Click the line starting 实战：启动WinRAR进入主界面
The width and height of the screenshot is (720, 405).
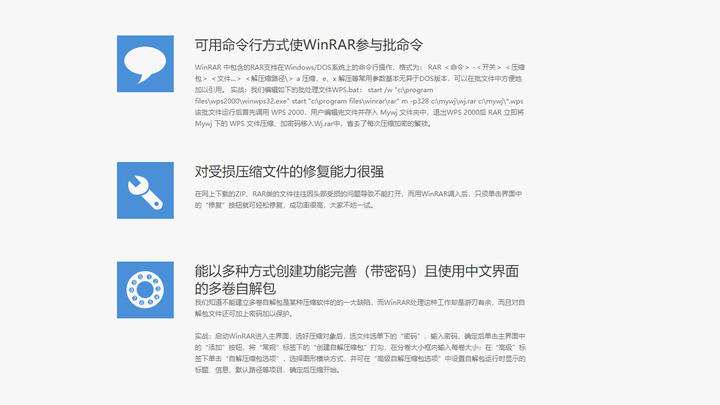(360, 336)
